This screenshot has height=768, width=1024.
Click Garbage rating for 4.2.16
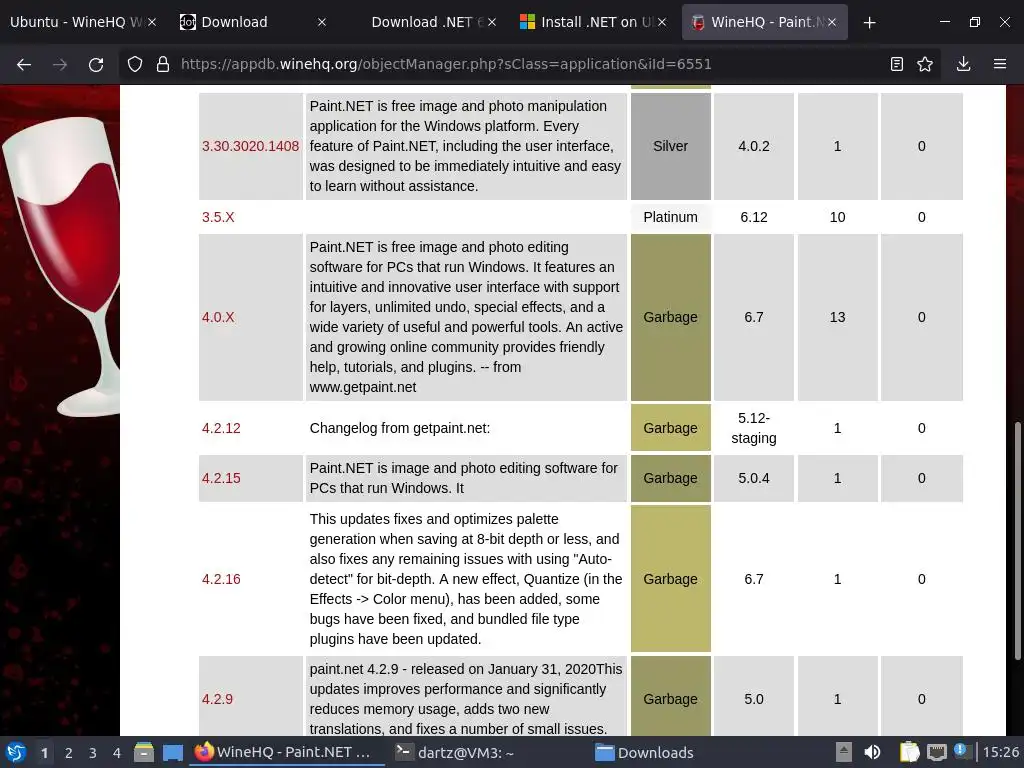click(671, 579)
